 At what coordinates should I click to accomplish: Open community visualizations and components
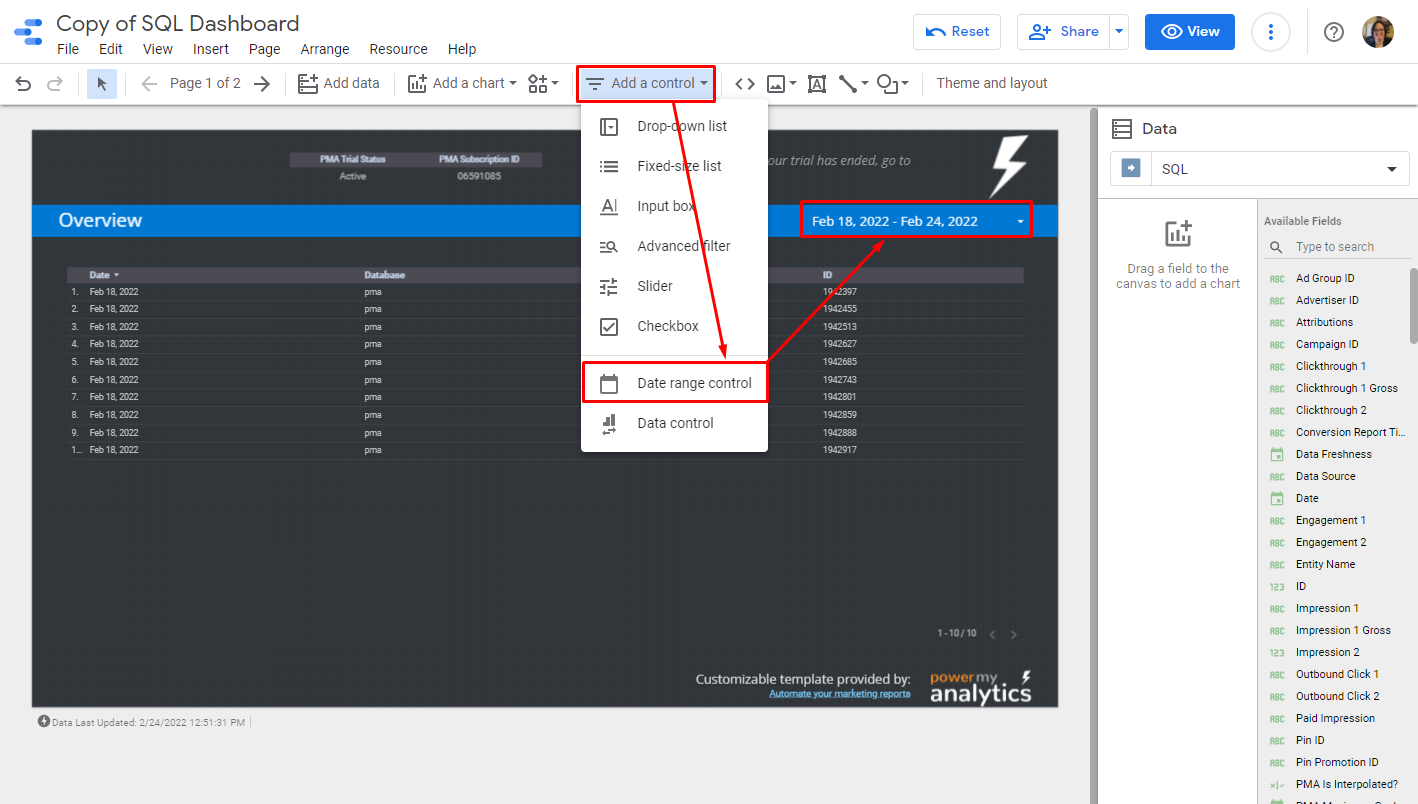544,84
